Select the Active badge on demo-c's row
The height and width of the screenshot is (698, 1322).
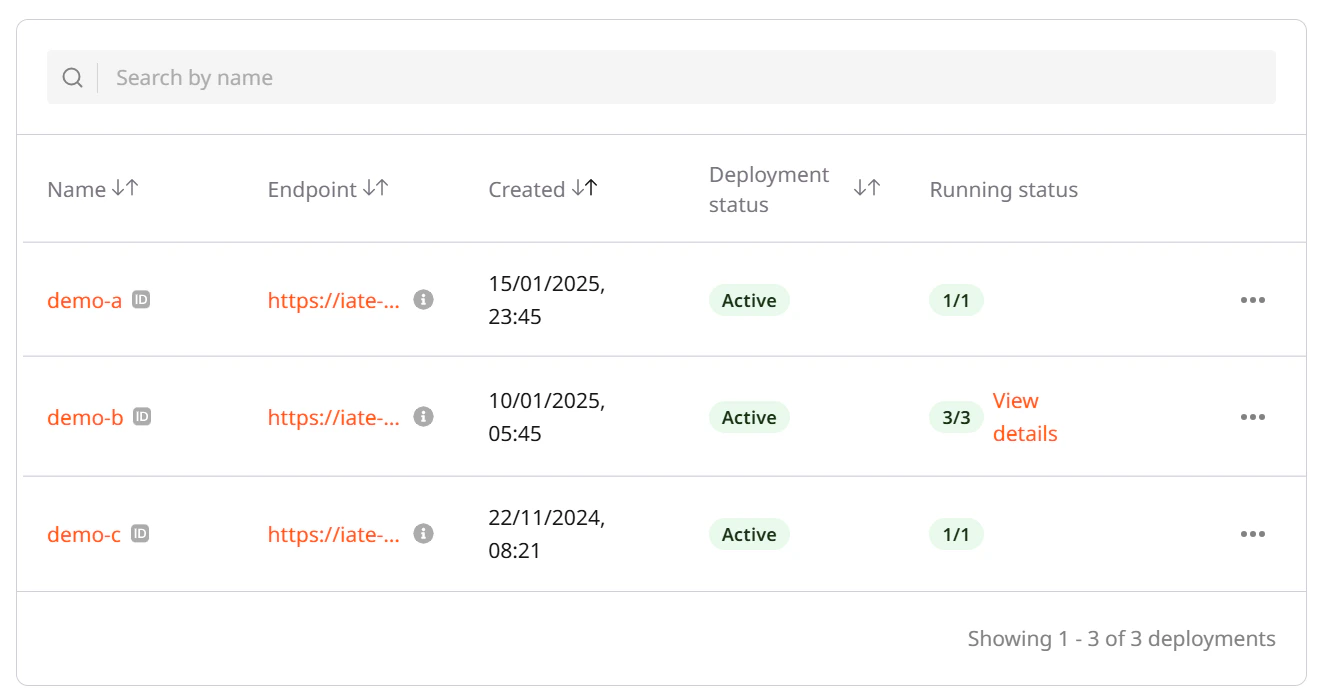tap(749, 534)
